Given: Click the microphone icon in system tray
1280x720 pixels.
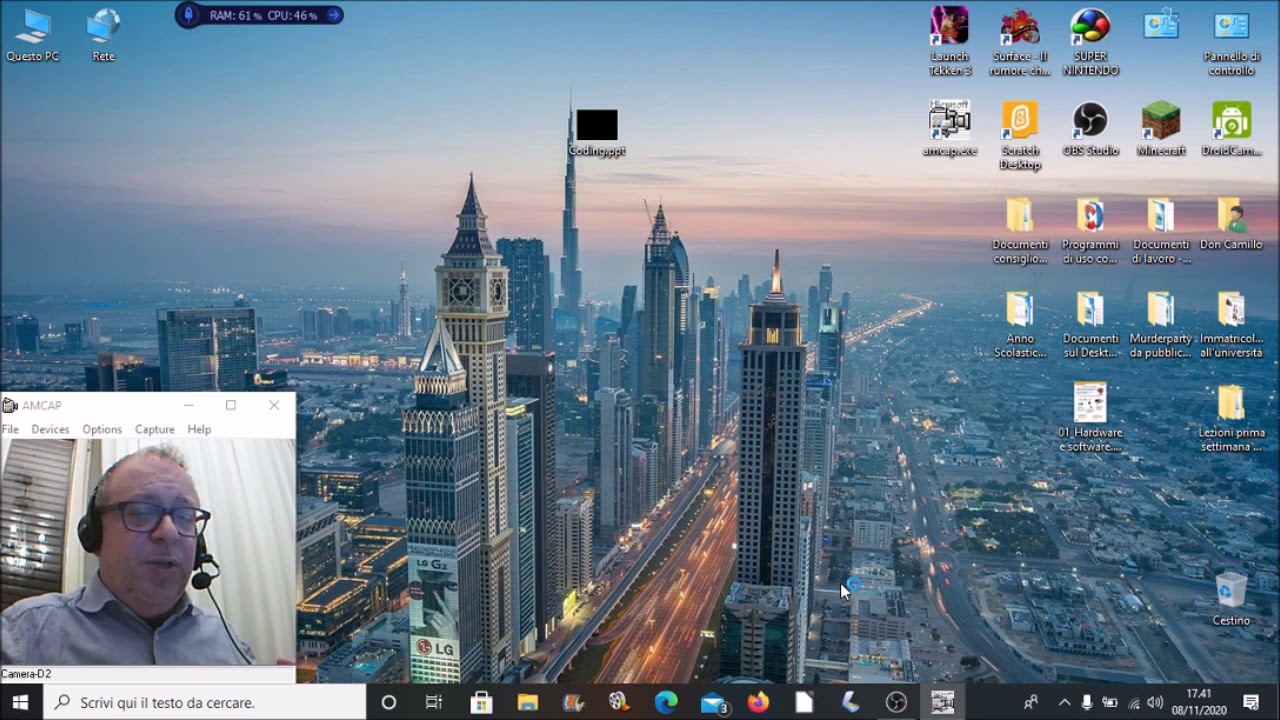Looking at the screenshot, I should coord(1087,702).
